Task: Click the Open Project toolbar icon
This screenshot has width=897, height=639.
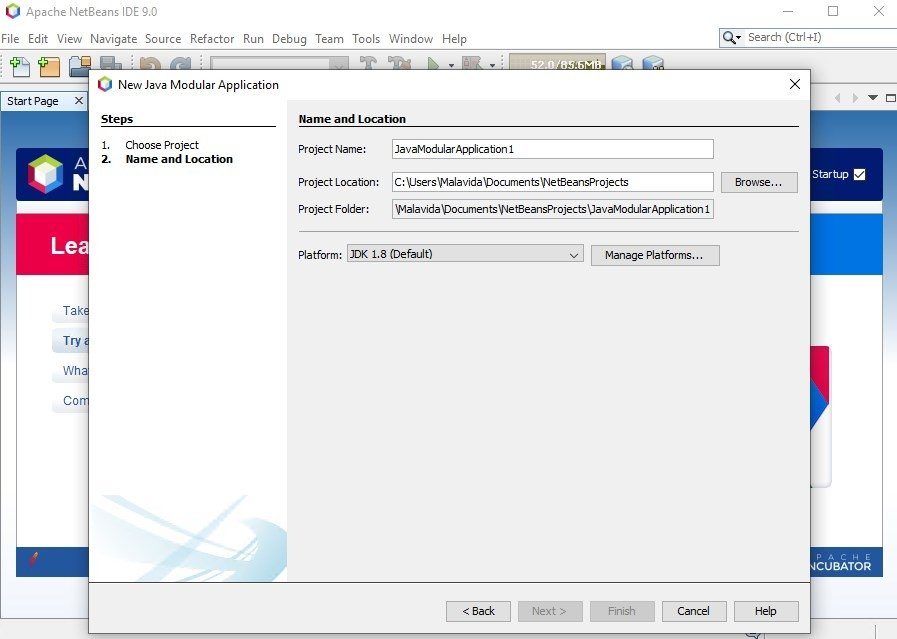Action: pyautogui.click(x=80, y=66)
